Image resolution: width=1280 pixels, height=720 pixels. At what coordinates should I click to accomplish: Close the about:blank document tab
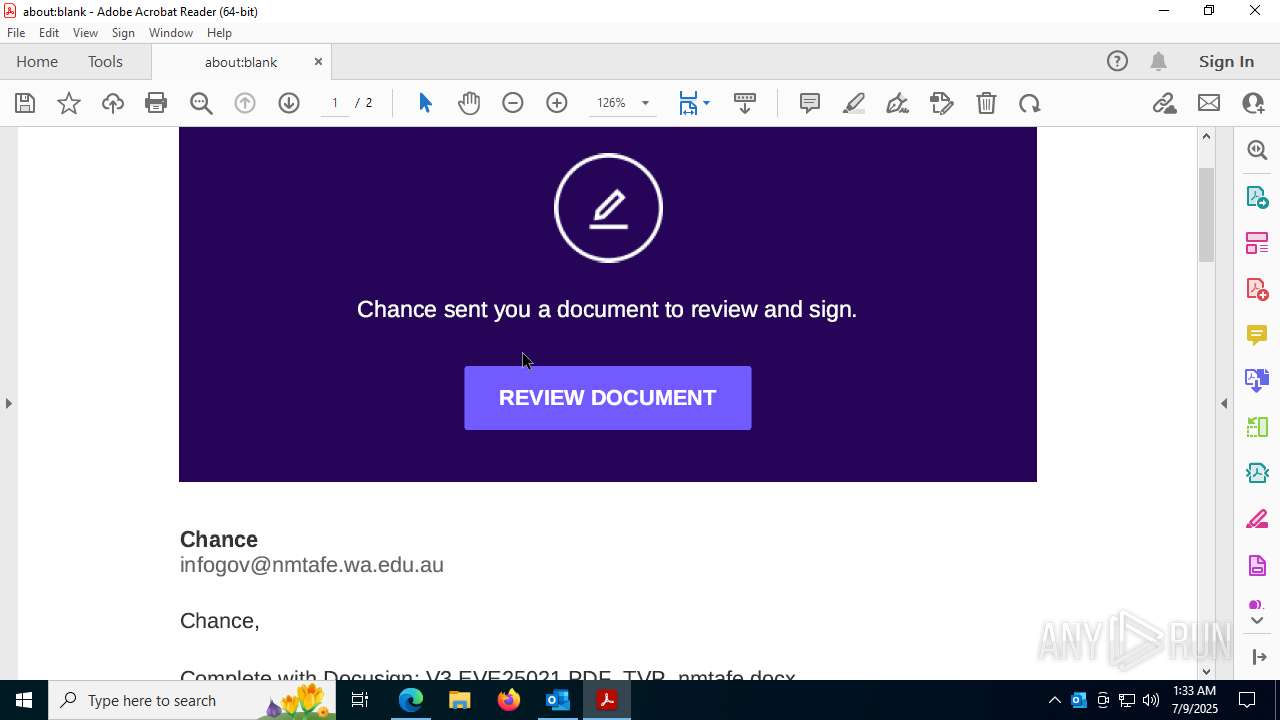point(318,62)
